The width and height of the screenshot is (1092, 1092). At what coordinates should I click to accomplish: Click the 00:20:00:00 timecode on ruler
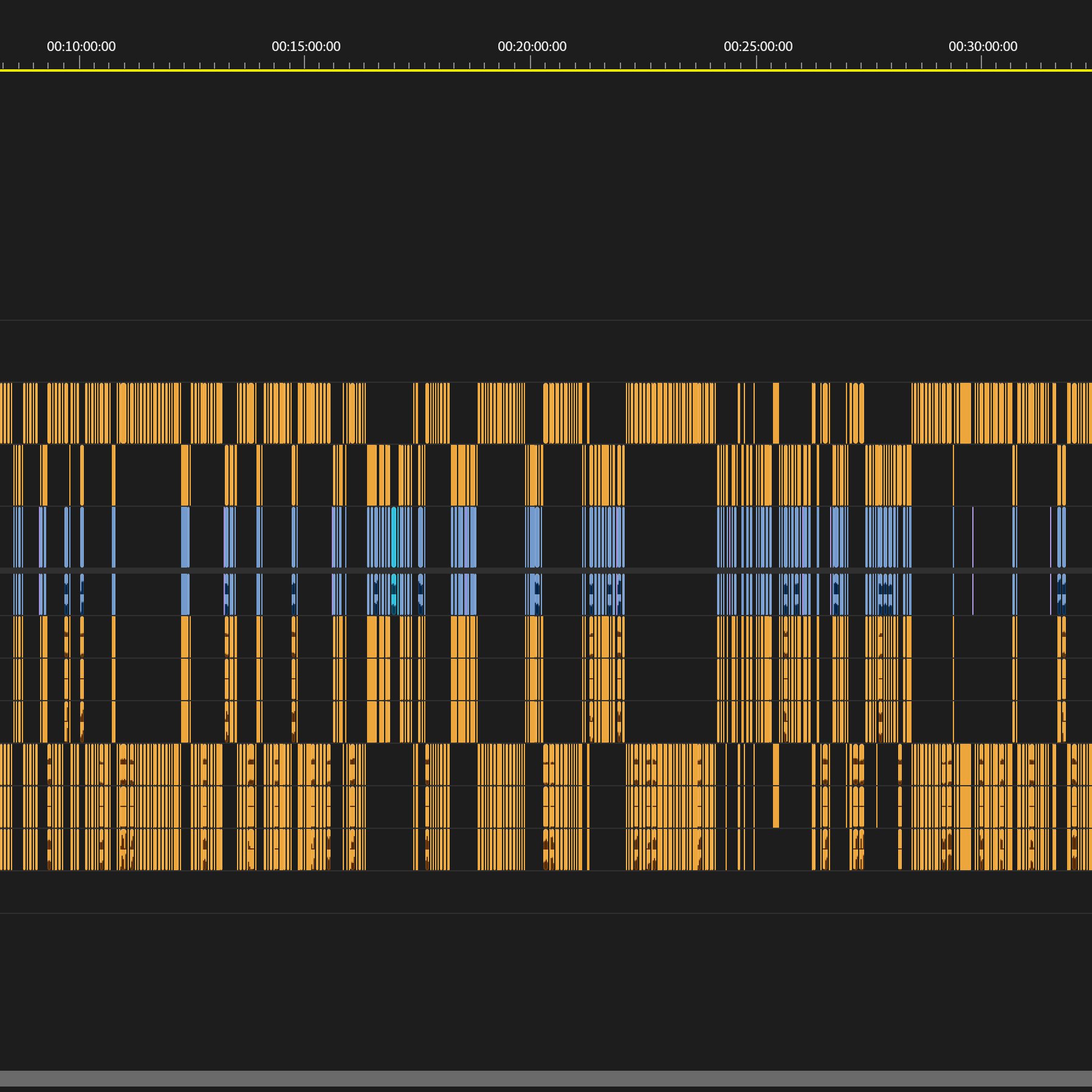click(x=532, y=46)
